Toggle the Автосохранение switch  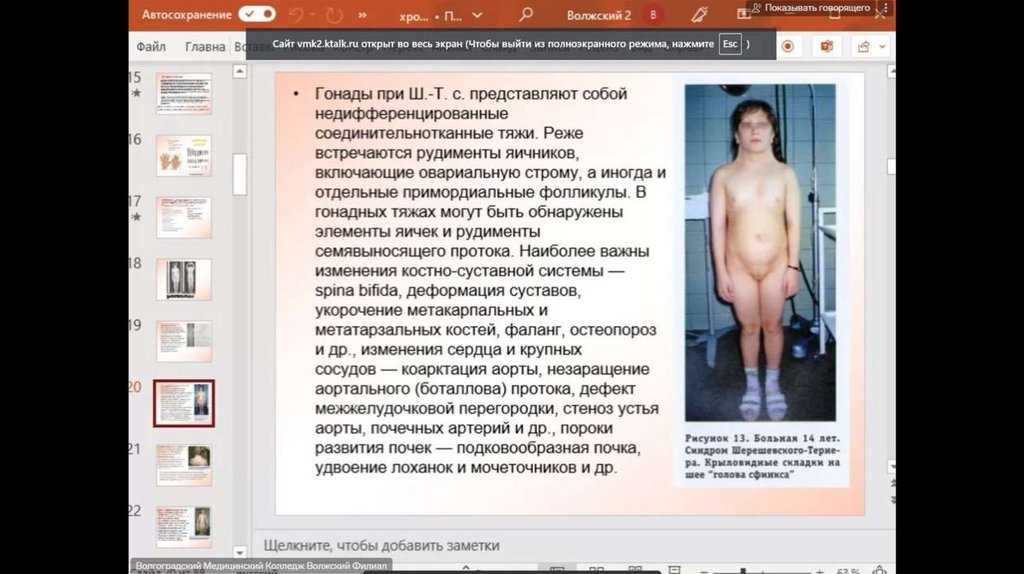point(257,15)
